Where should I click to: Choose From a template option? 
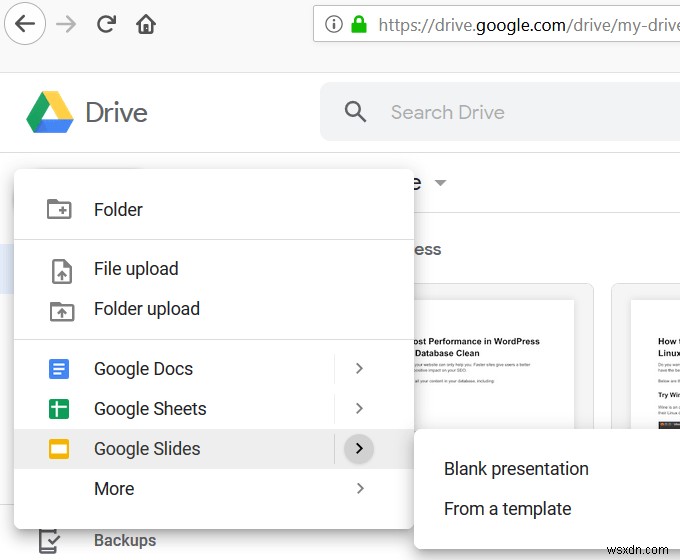coord(507,509)
